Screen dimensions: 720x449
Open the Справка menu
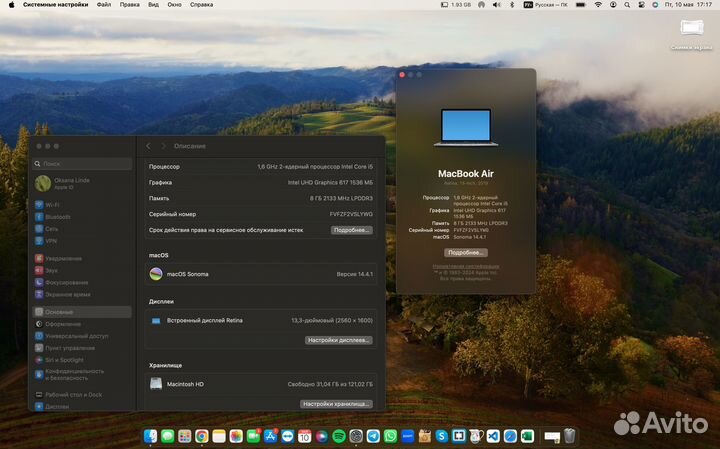[x=201, y=5]
